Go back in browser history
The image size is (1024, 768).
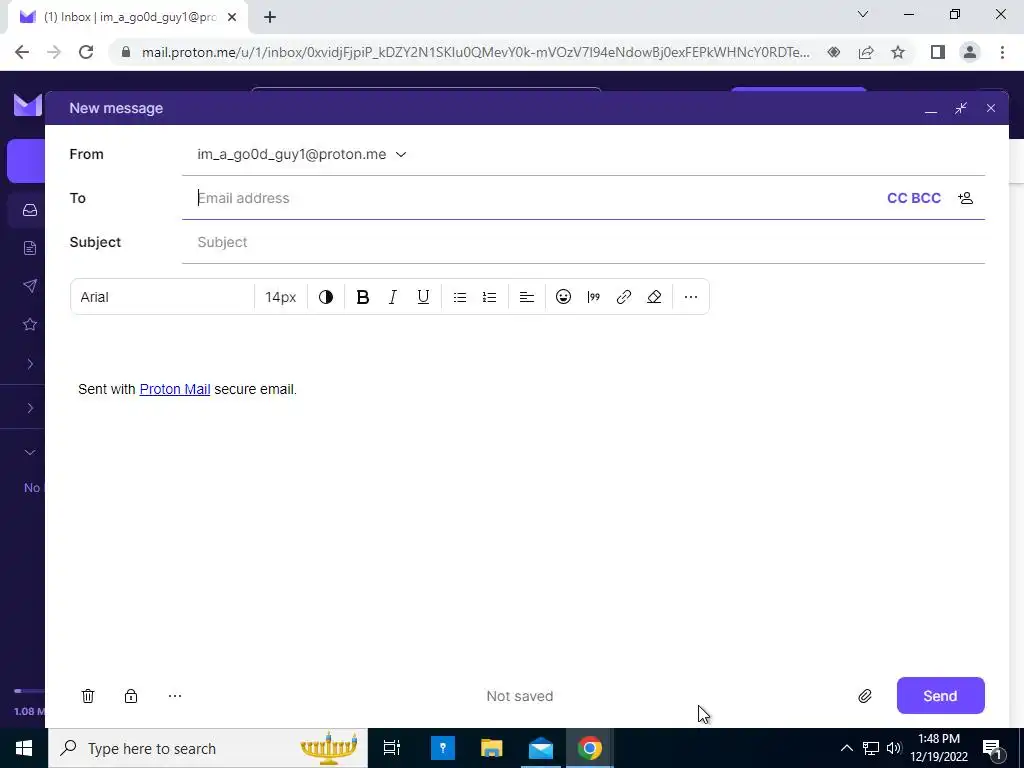tap(22, 52)
